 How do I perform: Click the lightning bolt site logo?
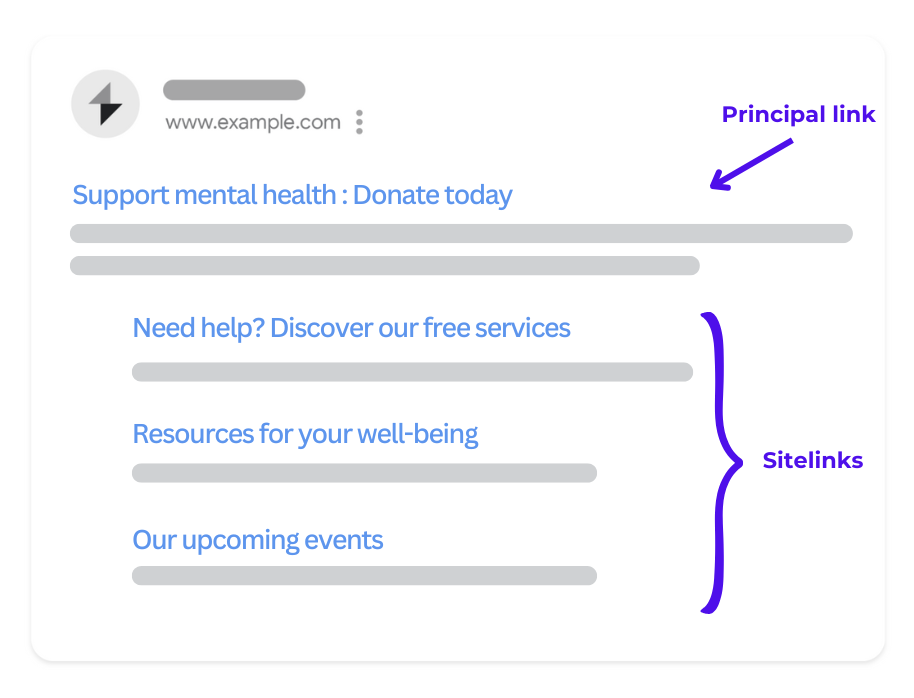pyautogui.click(x=106, y=104)
